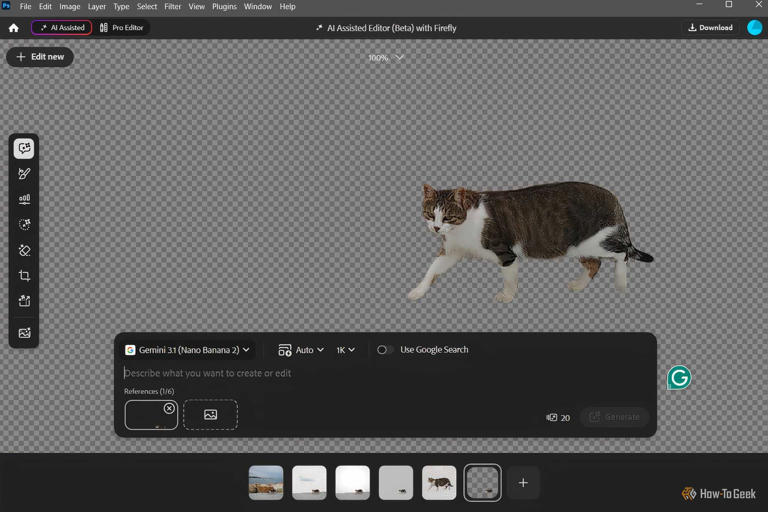Open the Filter menu
The width and height of the screenshot is (768, 512).
(172, 6)
